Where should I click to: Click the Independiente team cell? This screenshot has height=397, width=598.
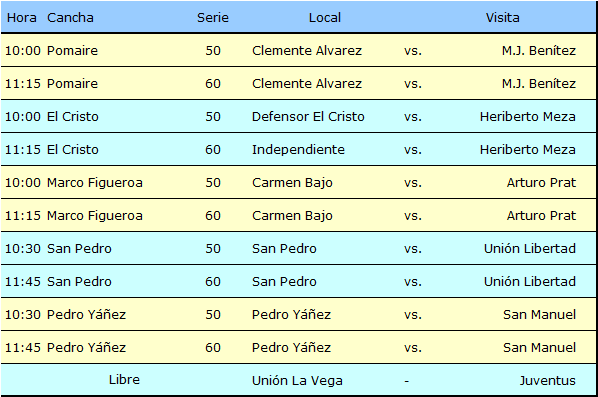tap(298, 149)
